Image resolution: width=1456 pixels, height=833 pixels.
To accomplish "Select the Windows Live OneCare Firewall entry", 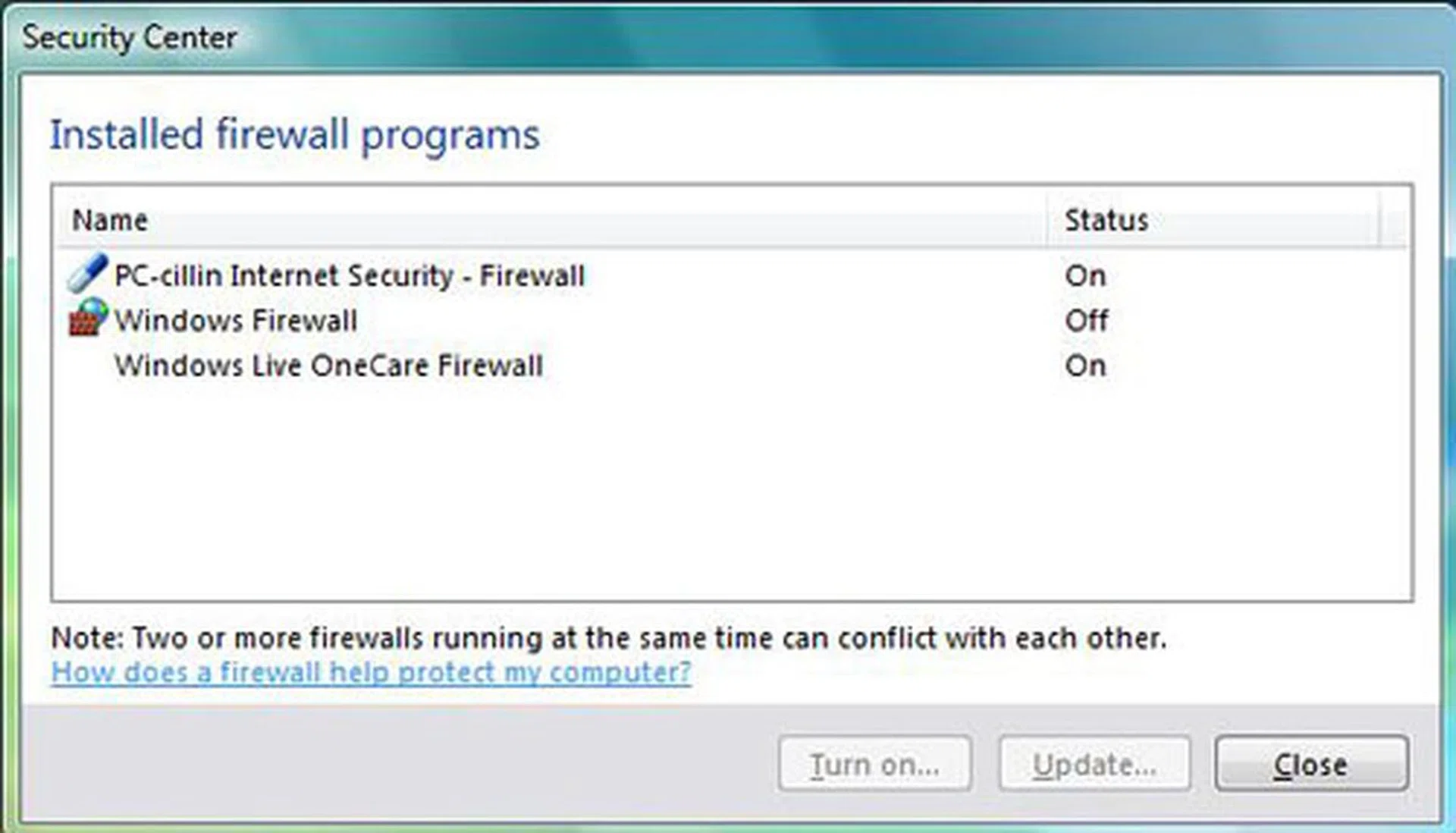I will tap(328, 366).
